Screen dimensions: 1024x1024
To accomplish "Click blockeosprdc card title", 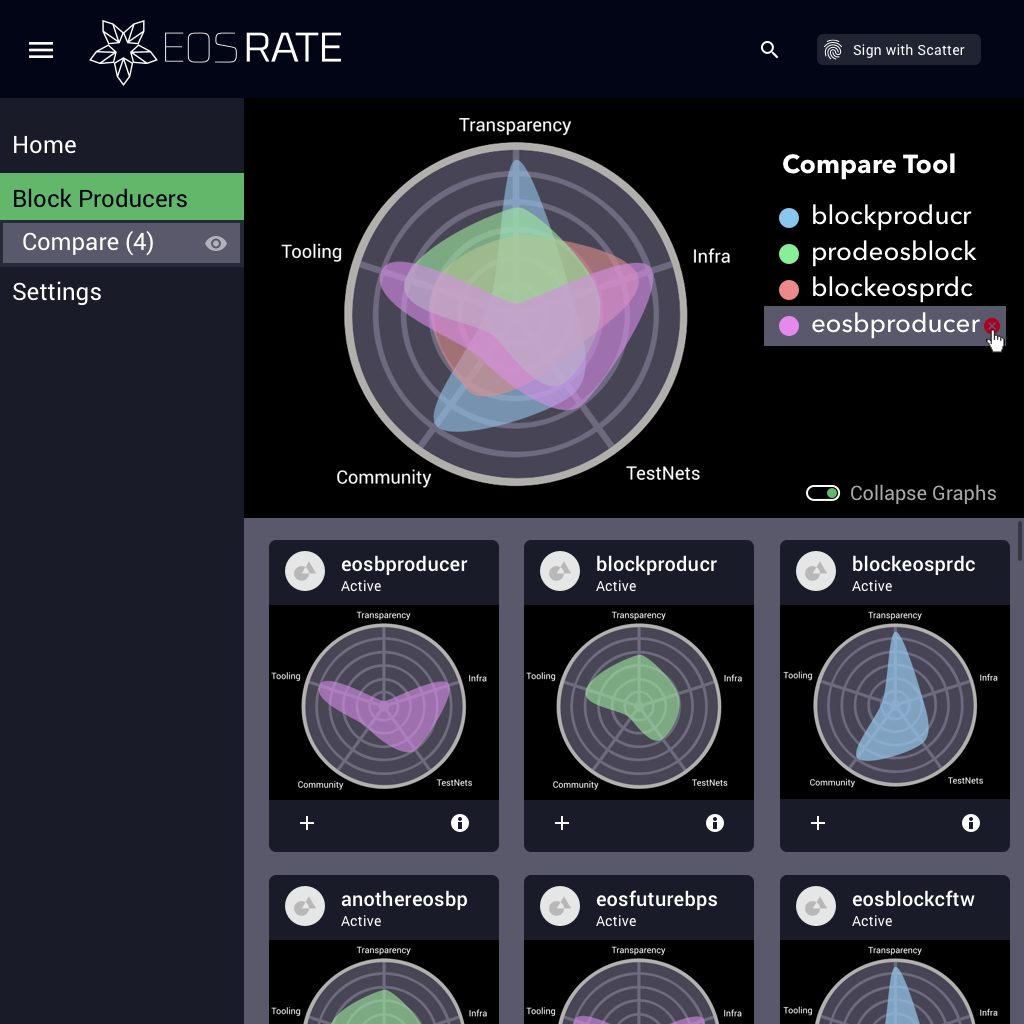I will click(x=914, y=564).
